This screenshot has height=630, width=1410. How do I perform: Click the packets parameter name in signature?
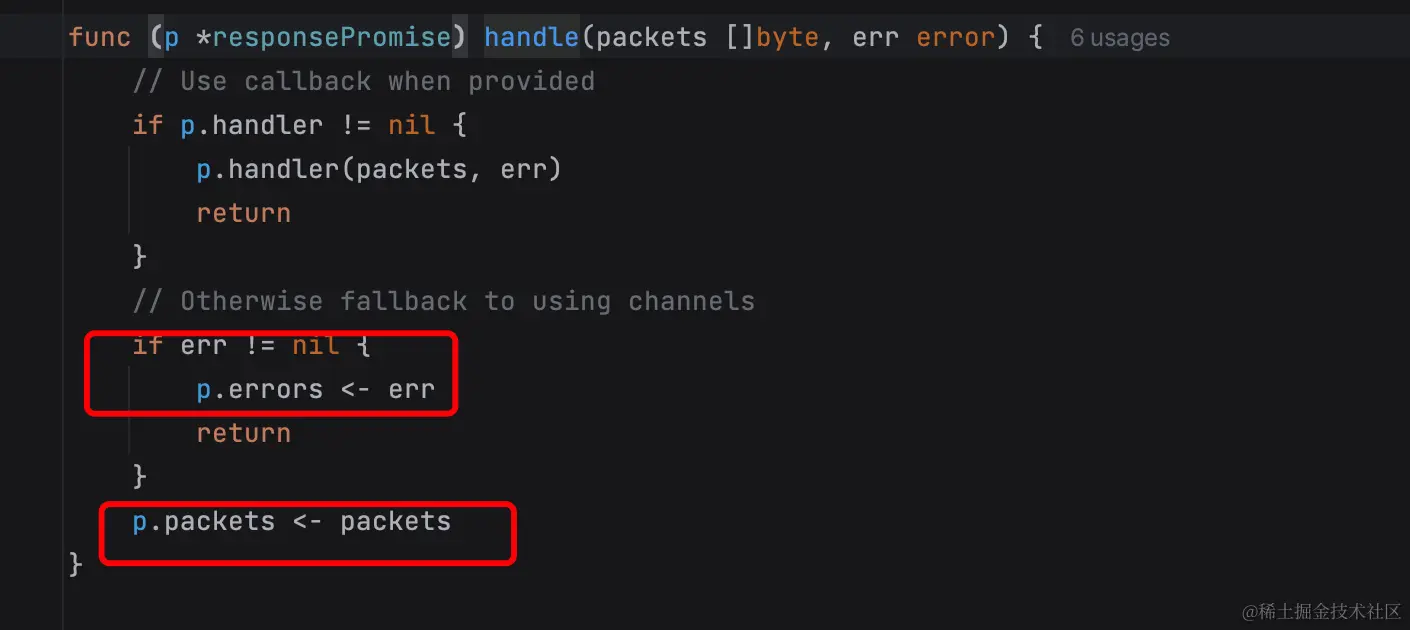coord(651,37)
